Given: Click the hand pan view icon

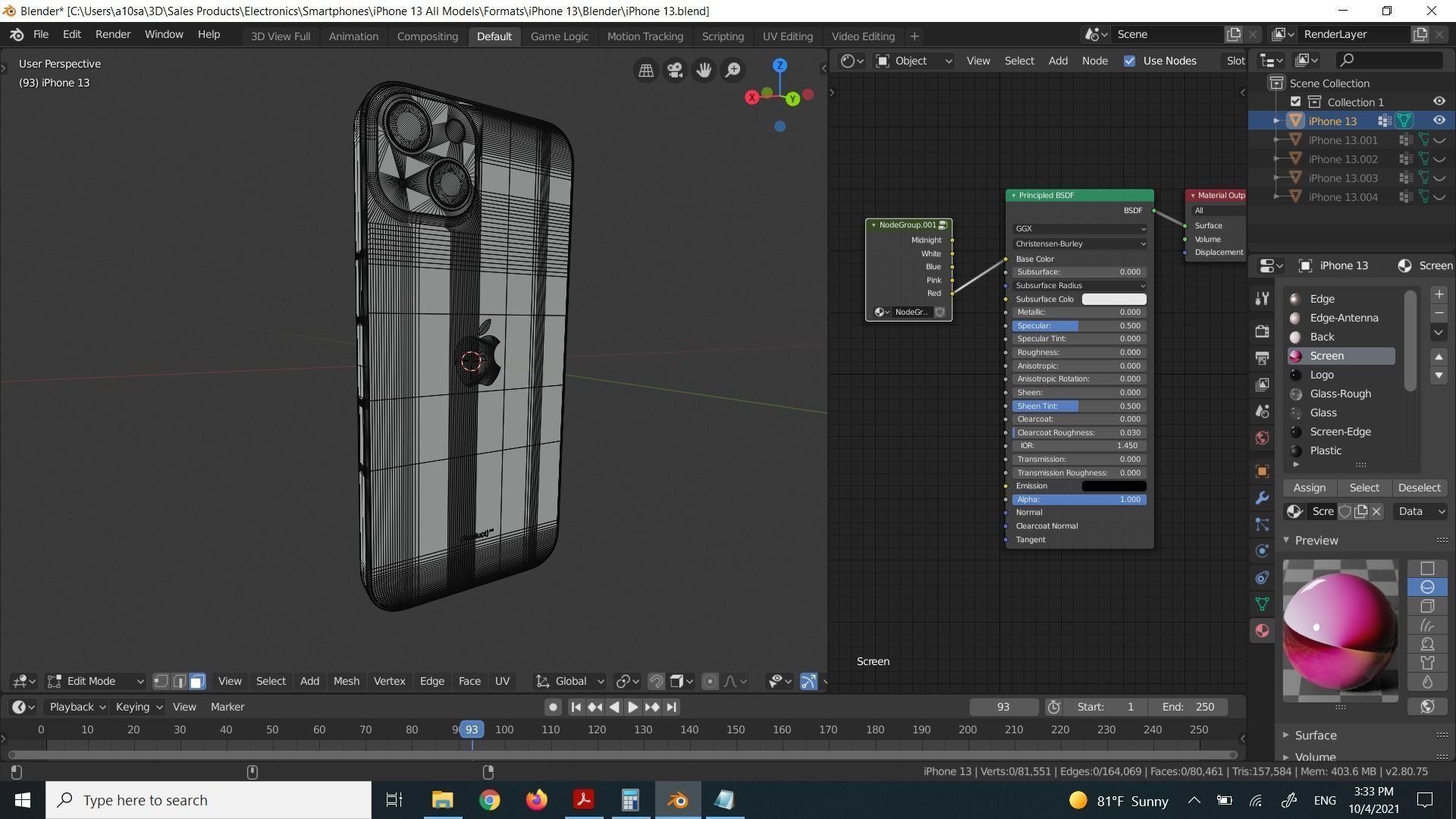Looking at the screenshot, I should (704, 71).
